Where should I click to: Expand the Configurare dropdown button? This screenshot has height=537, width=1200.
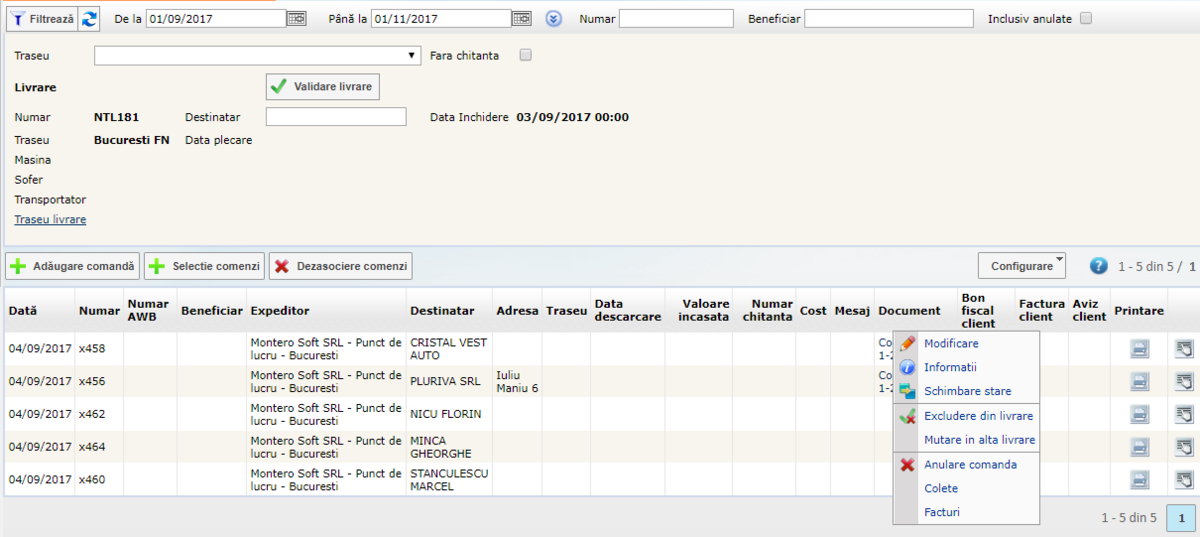1022,266
